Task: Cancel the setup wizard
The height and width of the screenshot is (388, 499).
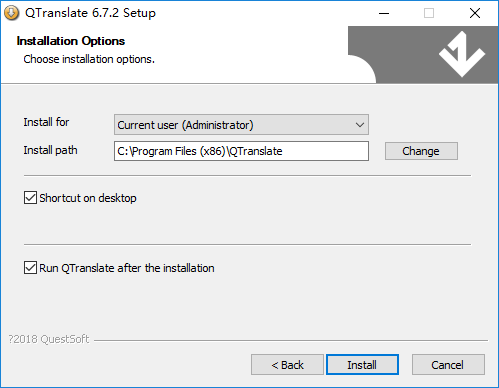Action: (x=448, y=365)
